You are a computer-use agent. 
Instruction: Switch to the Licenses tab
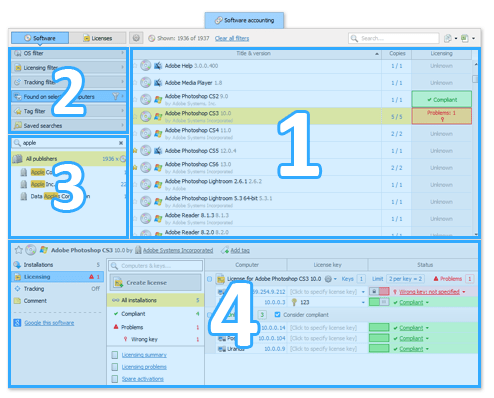pos(98,38)
